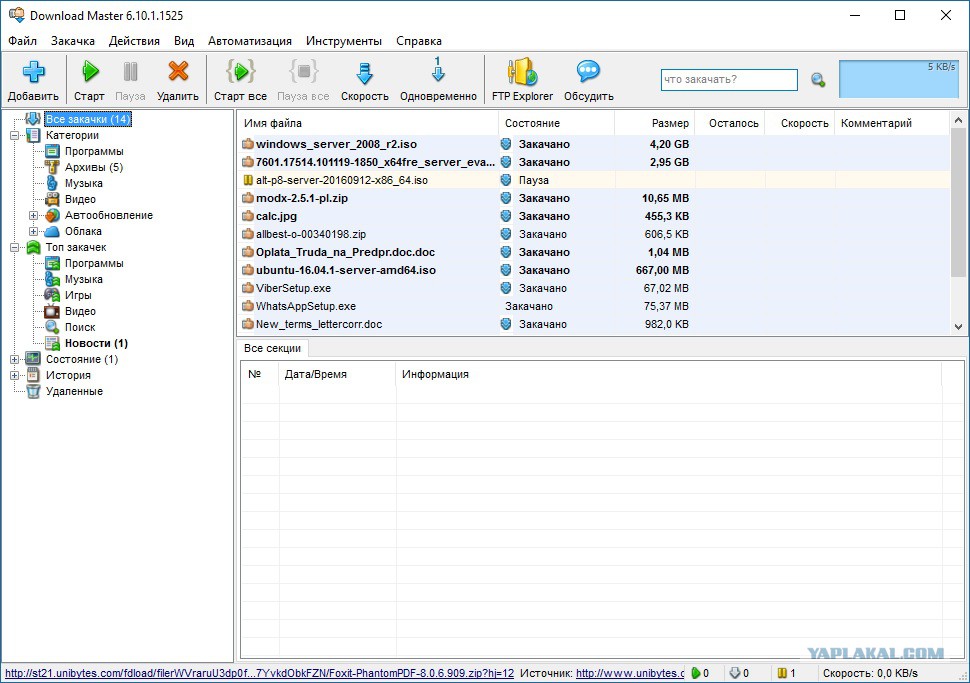
Task: Select the Облака cloud icon
Action: 53,231
